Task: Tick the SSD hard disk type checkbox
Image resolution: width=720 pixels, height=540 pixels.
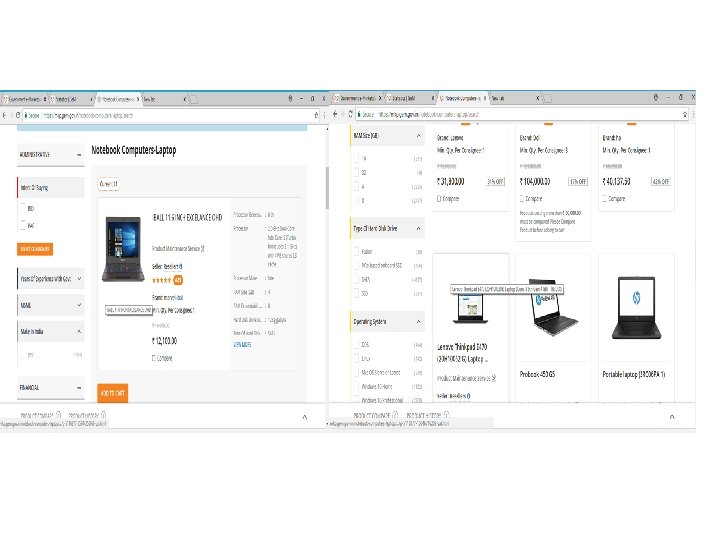Action: point(356,293)
